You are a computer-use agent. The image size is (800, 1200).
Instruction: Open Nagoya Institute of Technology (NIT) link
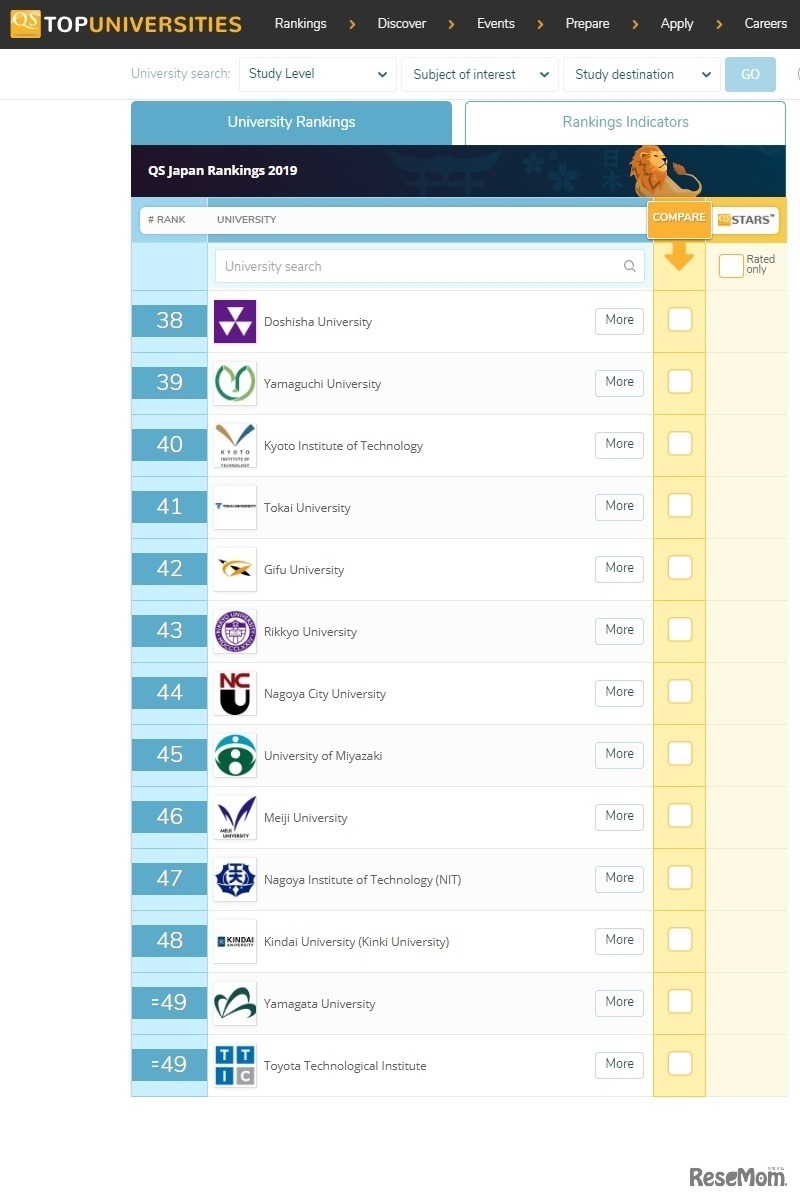tap(362, 880)
